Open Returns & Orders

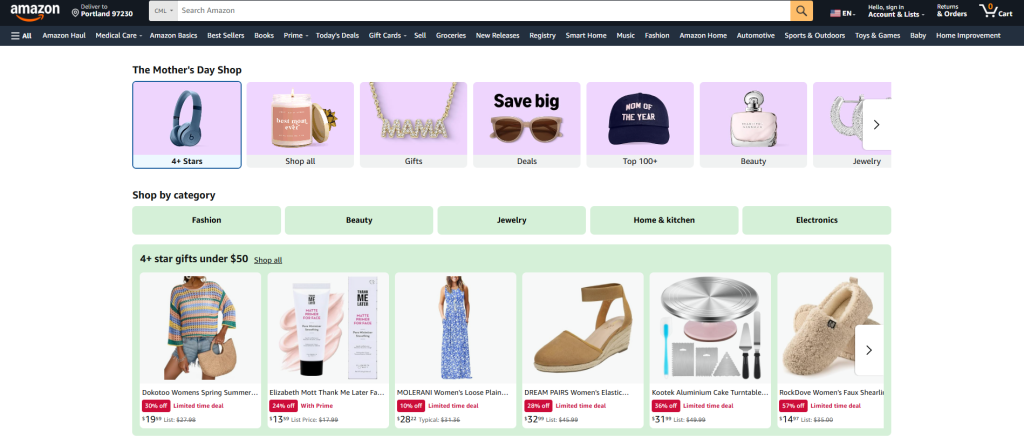pyautogui.click(x=951, y=12)
